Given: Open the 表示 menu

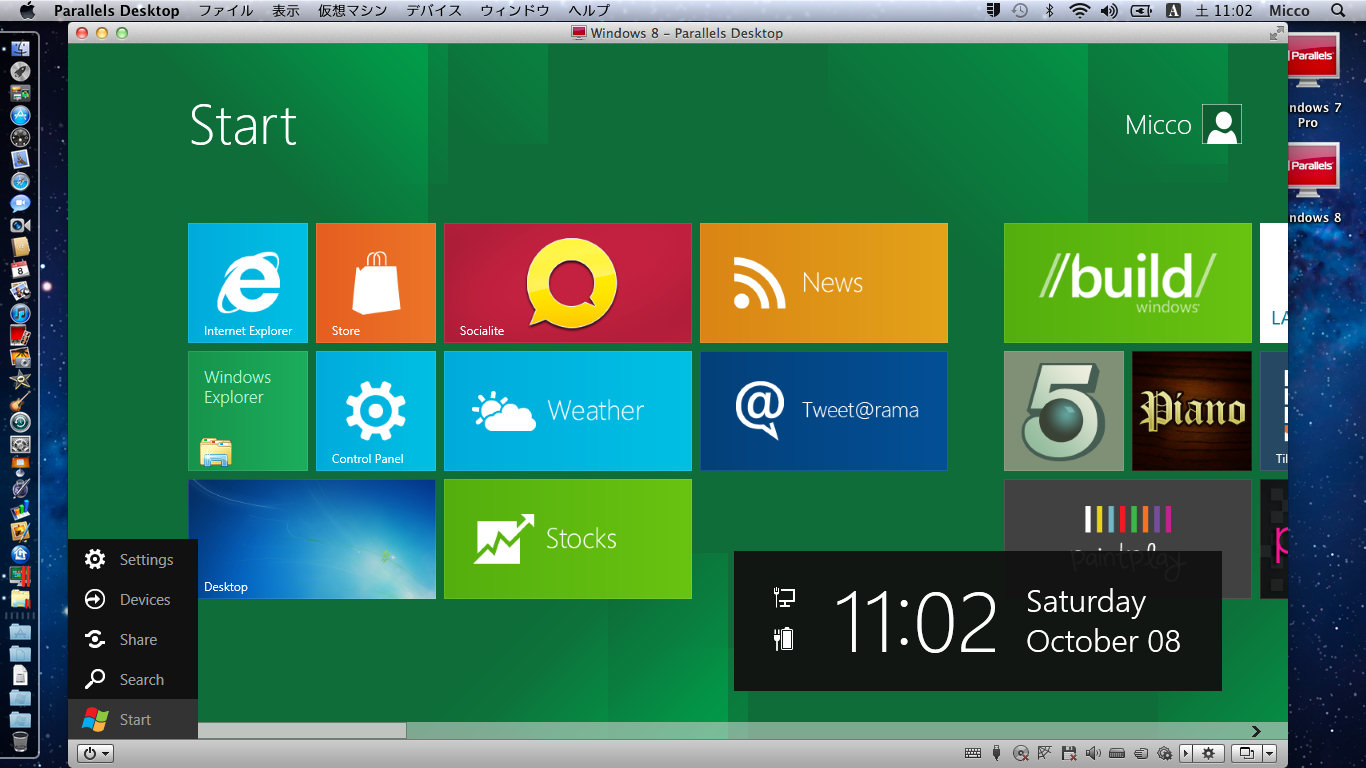Looking at the screenshot, I should tap(286, 10).
